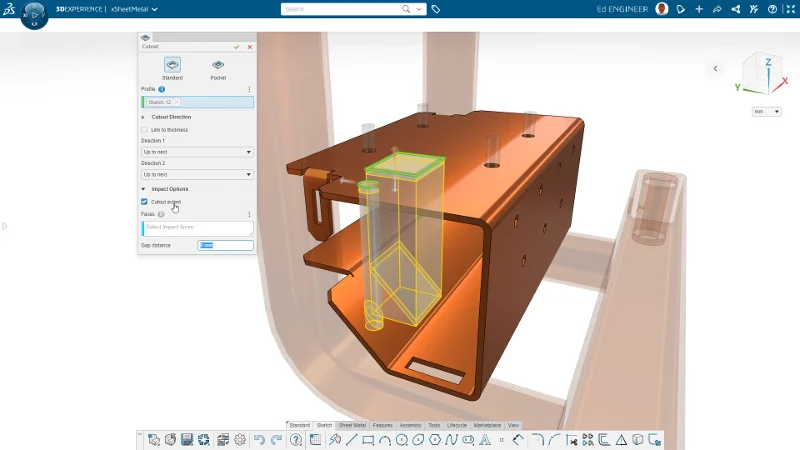Open the Direction 1 dropdown
The height and width of the screenshot is (450, 800).
click(197, 152)
